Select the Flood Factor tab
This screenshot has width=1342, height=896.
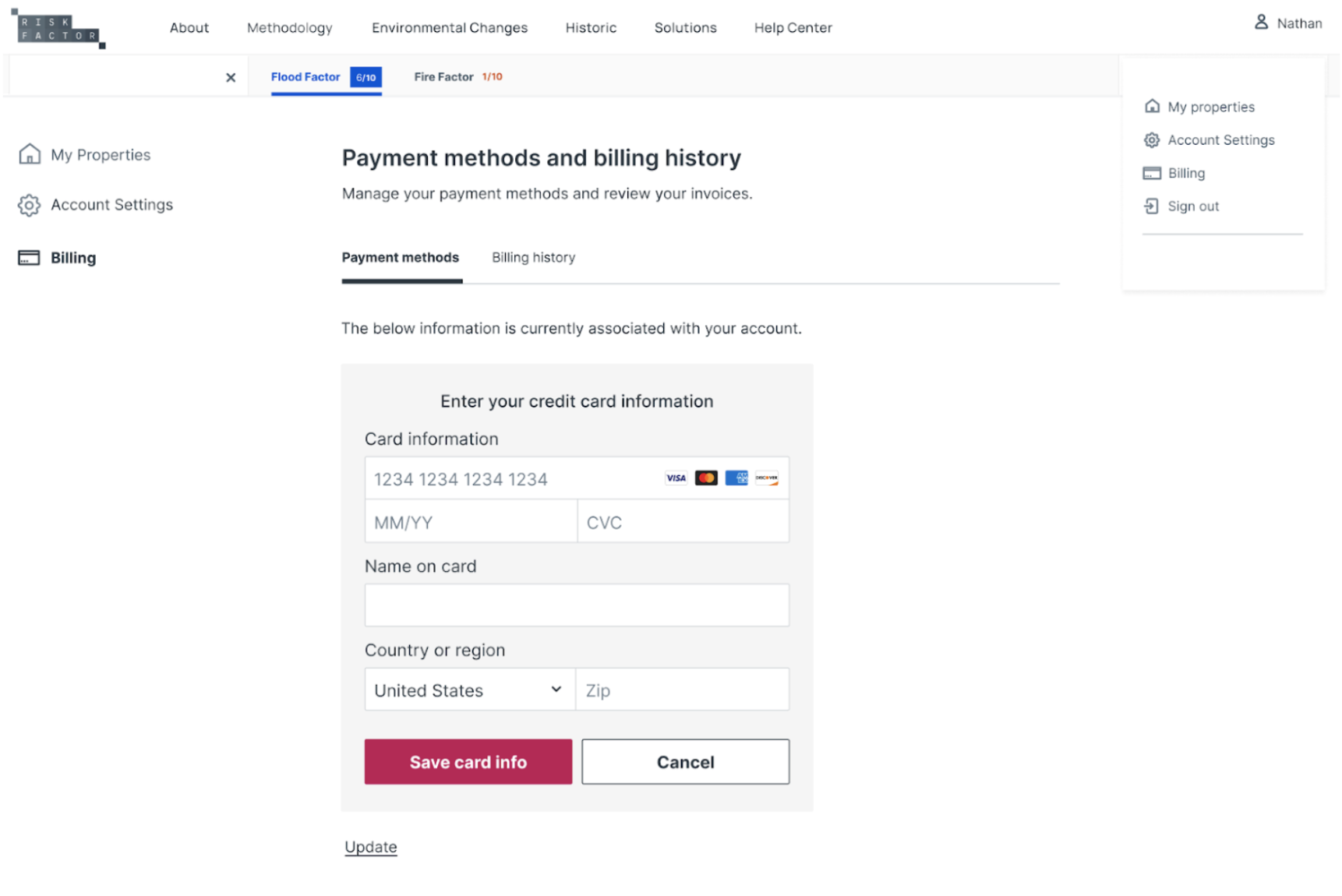(x=326, y=77)
